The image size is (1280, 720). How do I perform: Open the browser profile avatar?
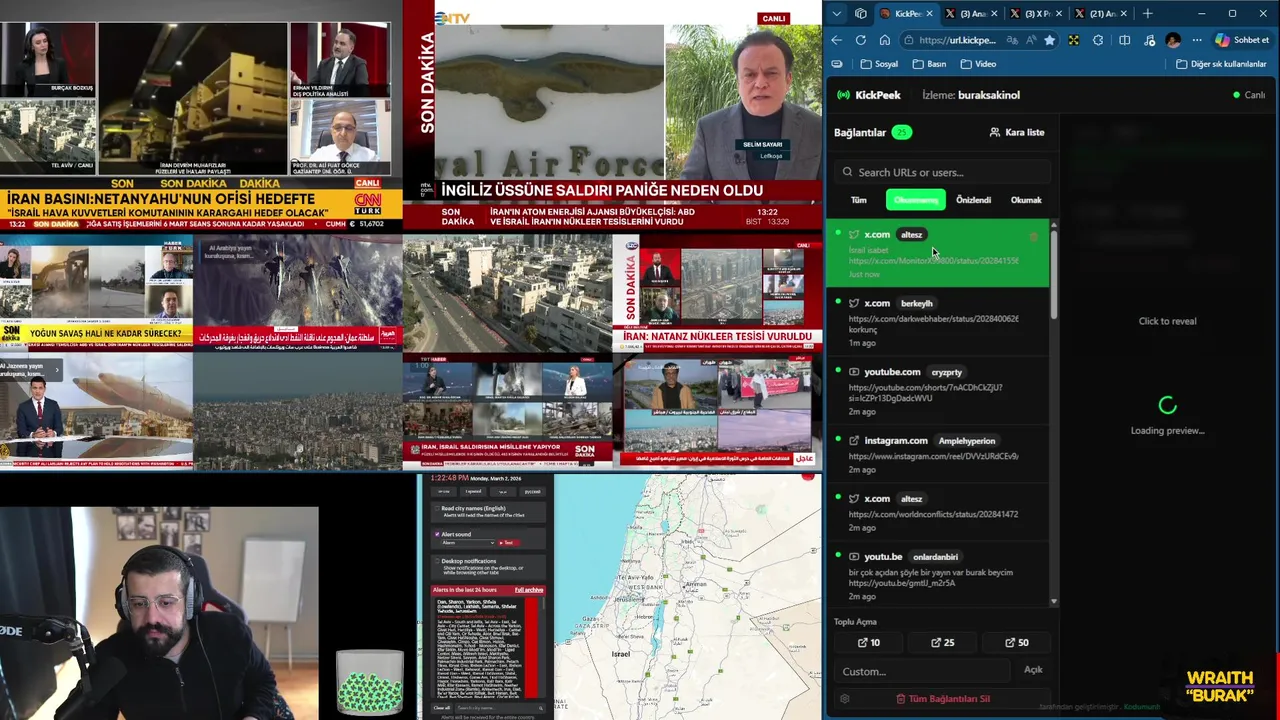click(1173, 40)
